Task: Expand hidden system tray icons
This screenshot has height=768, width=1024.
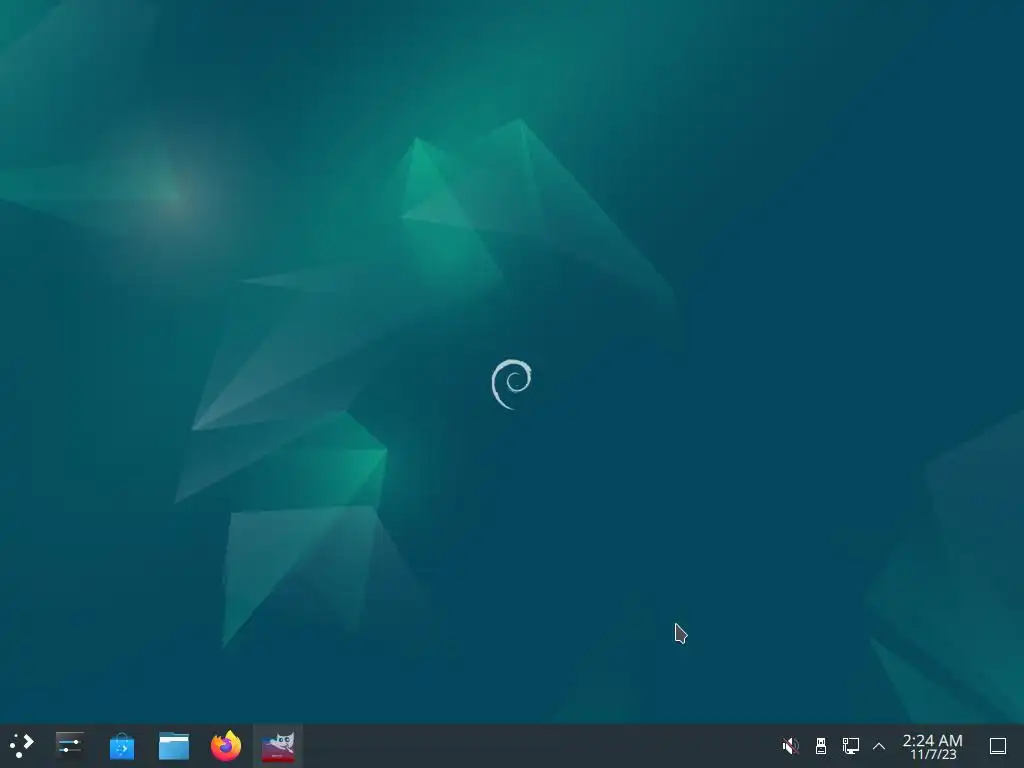Action: (879, 746)
